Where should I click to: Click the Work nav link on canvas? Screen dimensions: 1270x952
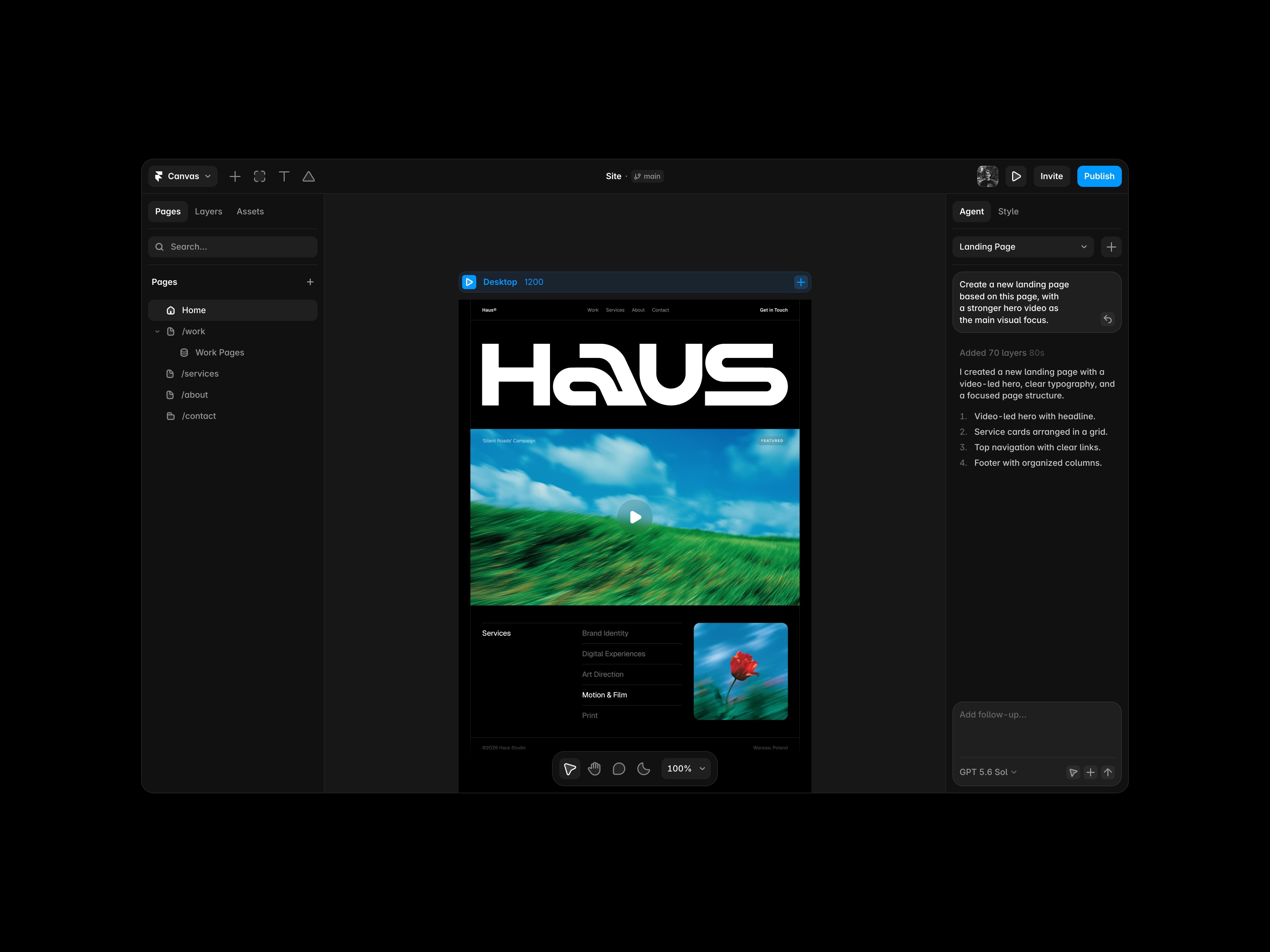coord(593,310)
